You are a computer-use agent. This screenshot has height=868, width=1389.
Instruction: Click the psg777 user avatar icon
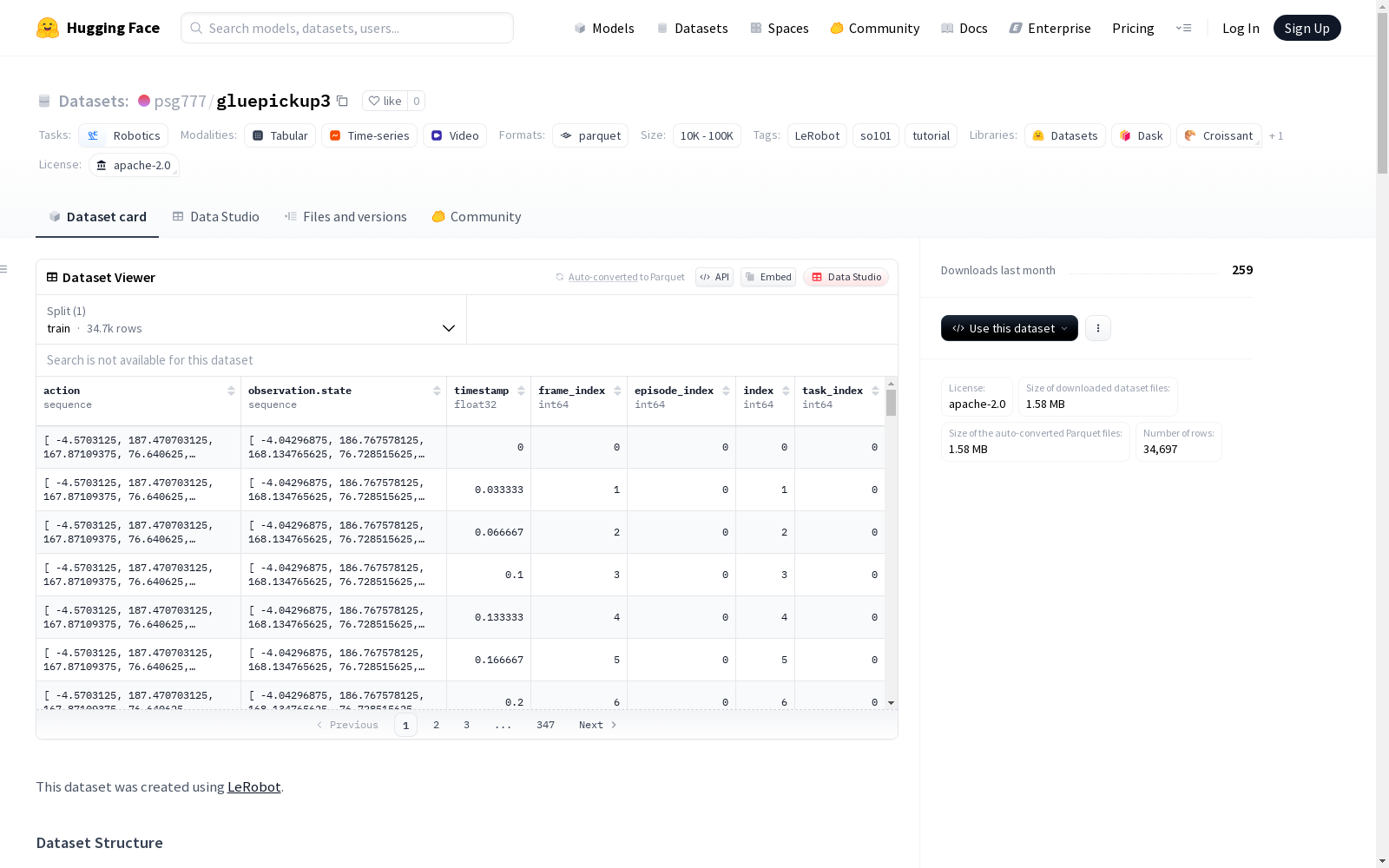(x=144, y=101)
